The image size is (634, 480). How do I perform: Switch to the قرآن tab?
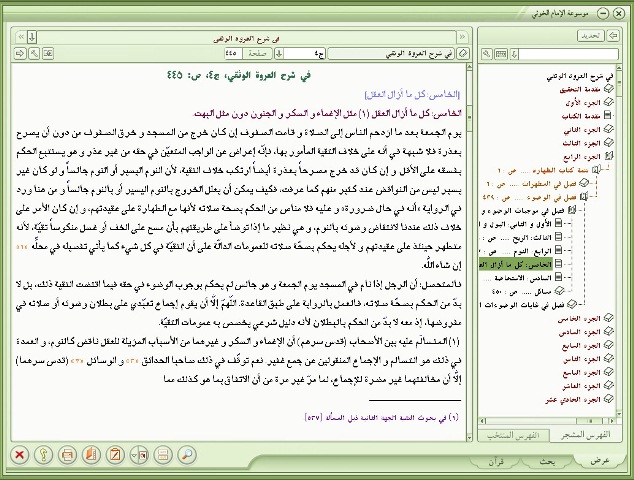point(496,461)
